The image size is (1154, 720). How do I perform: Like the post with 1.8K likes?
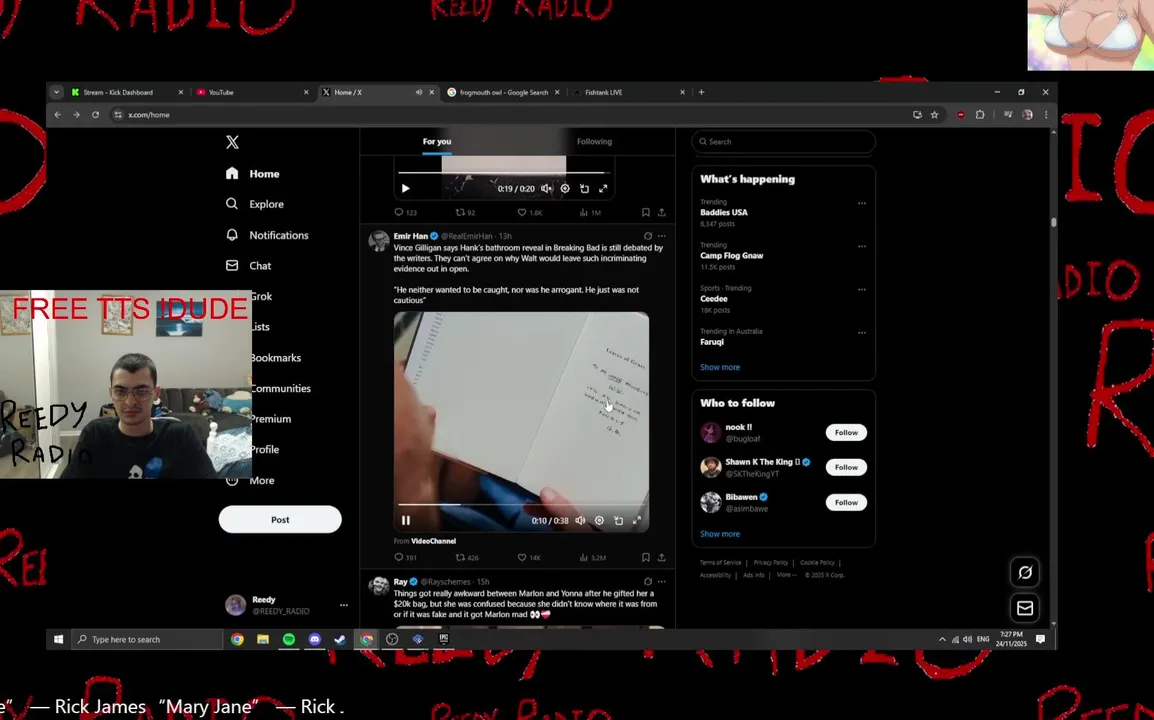click(529, 212)
